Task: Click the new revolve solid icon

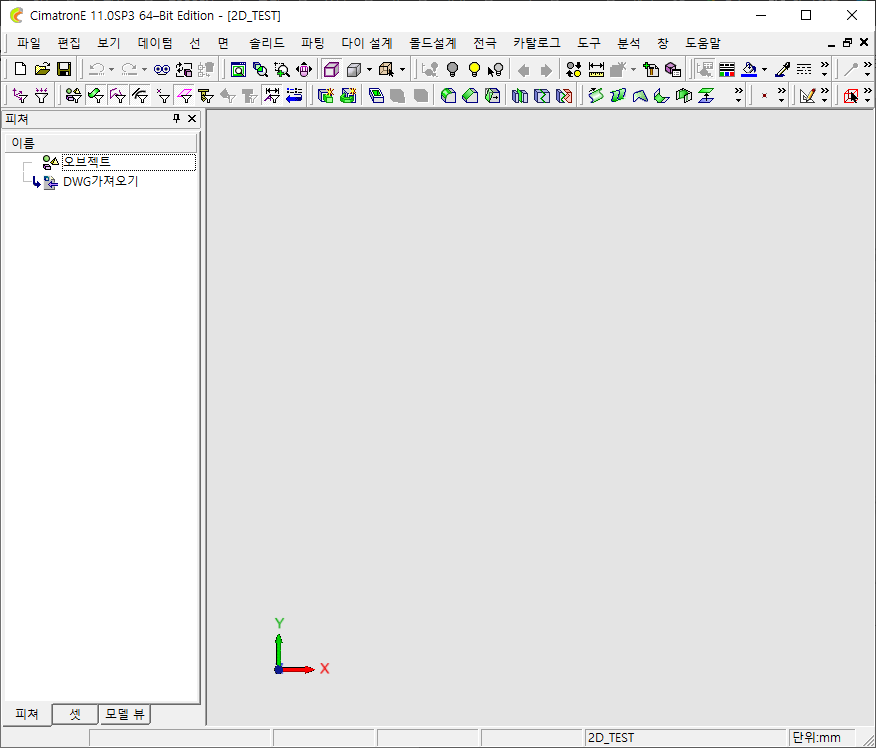Action: click(x=348, y=96)
